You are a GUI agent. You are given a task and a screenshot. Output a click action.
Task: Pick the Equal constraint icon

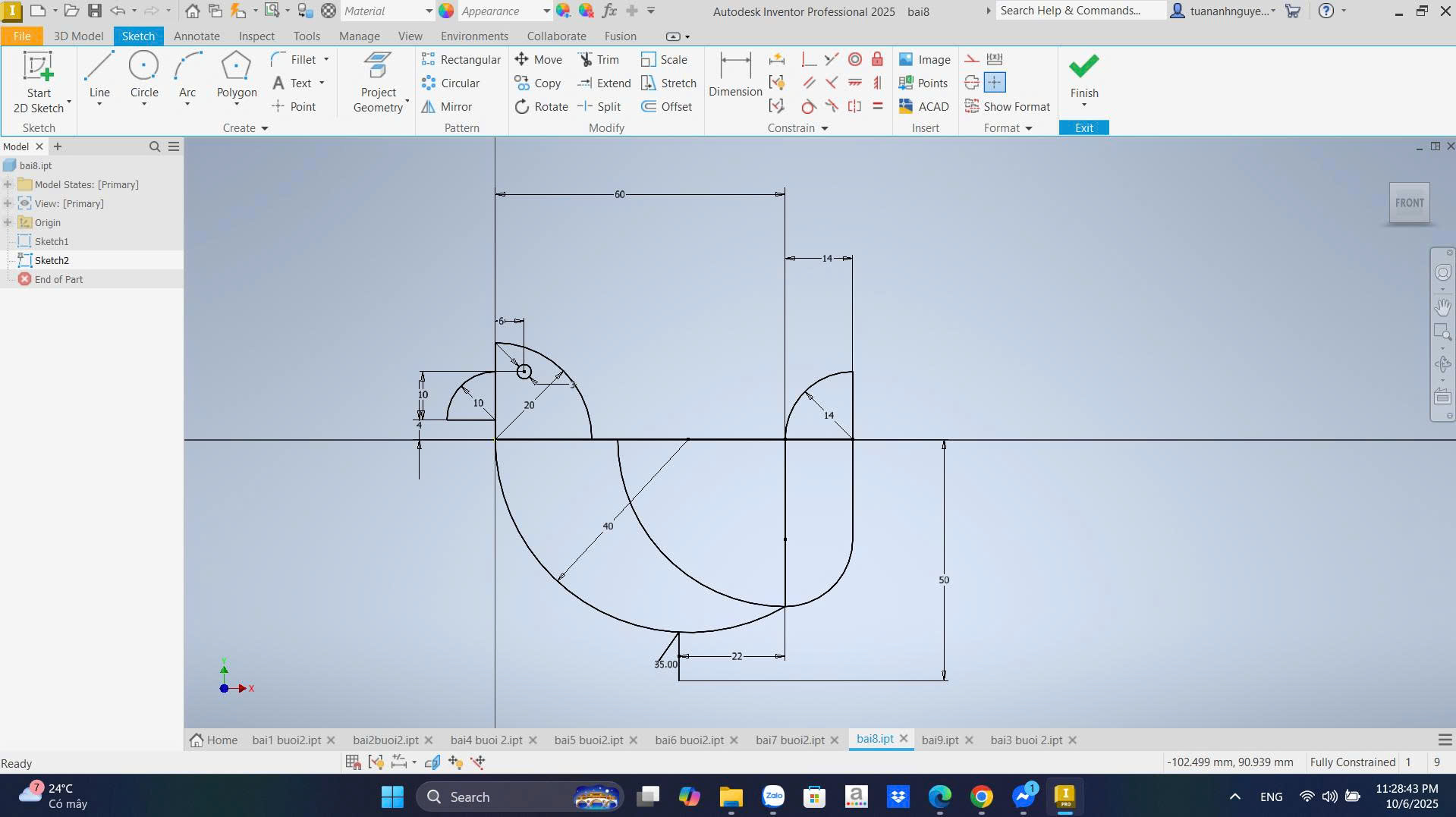click(877, 106)
